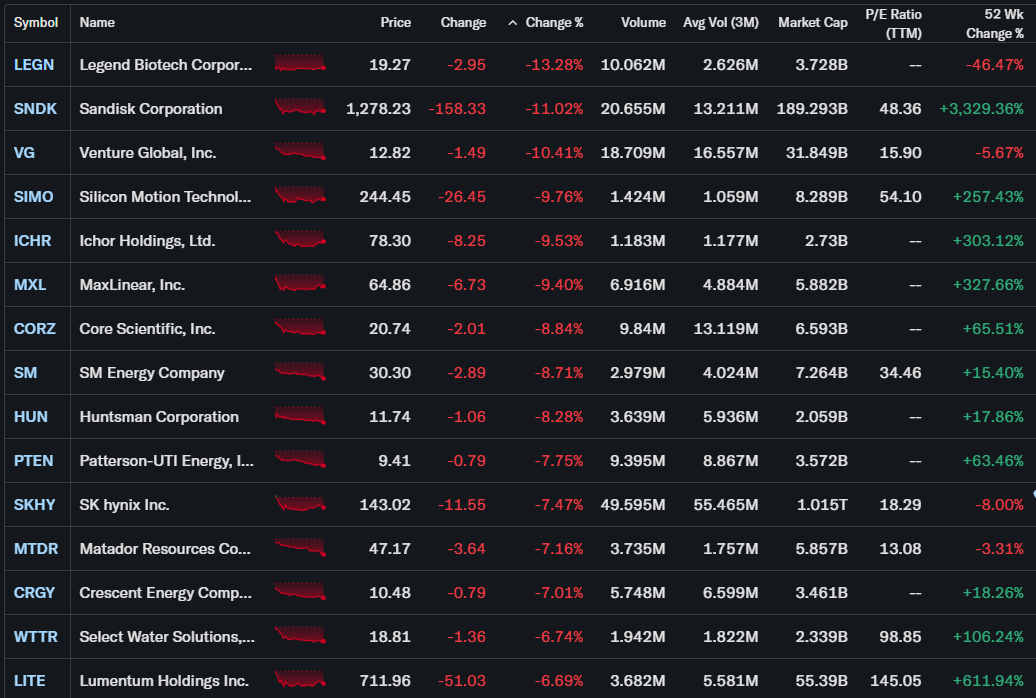Image resolution: width=1036 pixels, height=698 pixels.
Task: Click Sandisk Corporation sparkline chart
Action: click(x=300, y=107)
